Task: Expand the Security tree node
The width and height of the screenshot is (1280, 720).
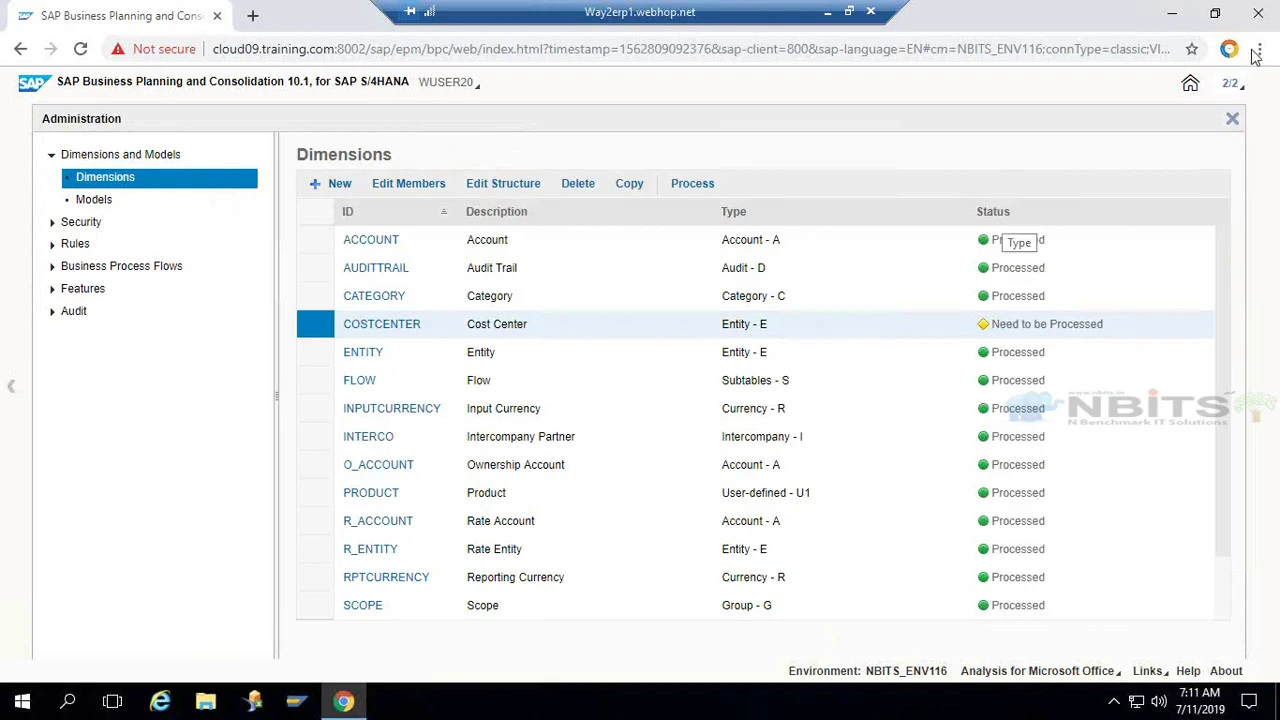Action: (52, 222)
